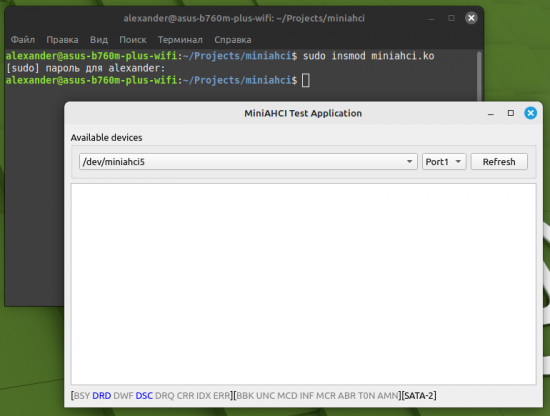
Task: Open the Терминал menu
Action: pyautogui.click(x=180, y=40)
